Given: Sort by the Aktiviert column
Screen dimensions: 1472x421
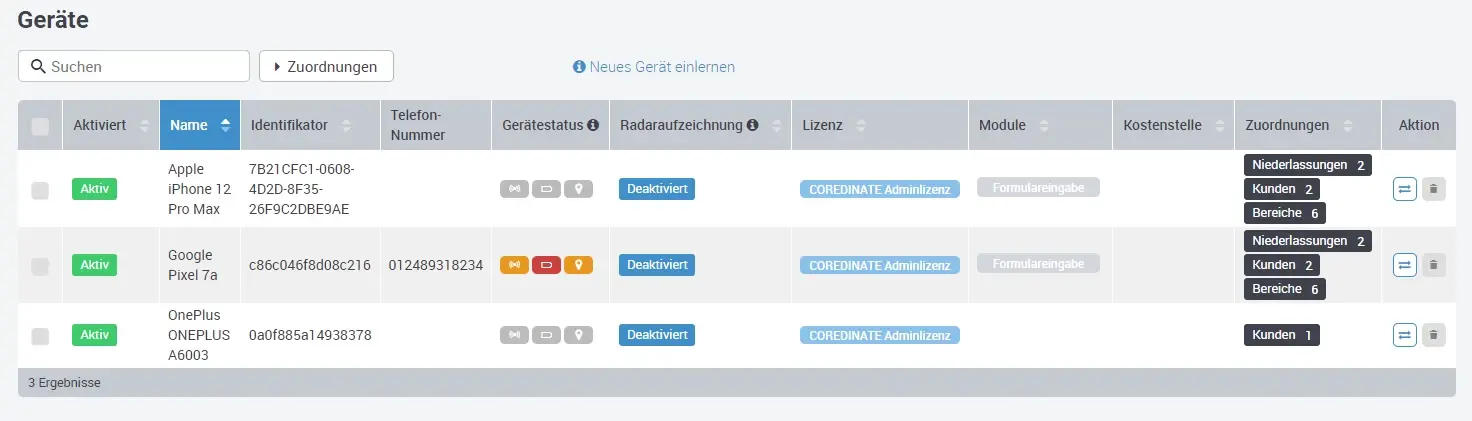Looking at the screenshot, I should (110, 125).
